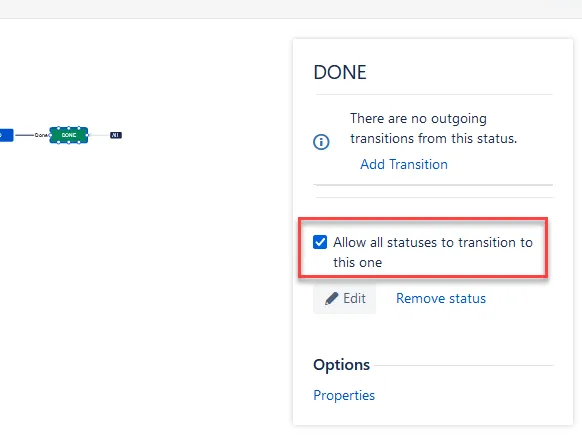
Task: Select the DONE node's top-left connection handle
Action: point(59,128)
